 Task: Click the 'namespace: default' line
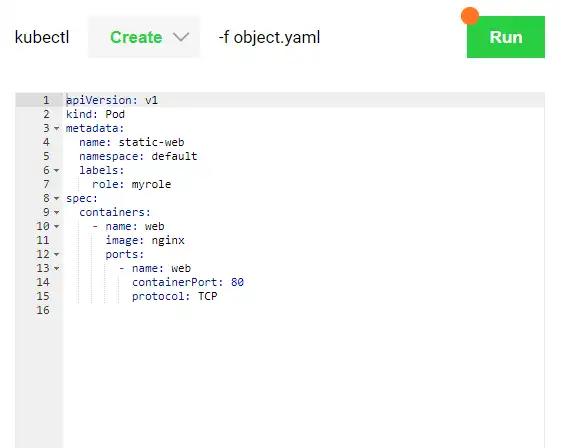tap(138, 156)
